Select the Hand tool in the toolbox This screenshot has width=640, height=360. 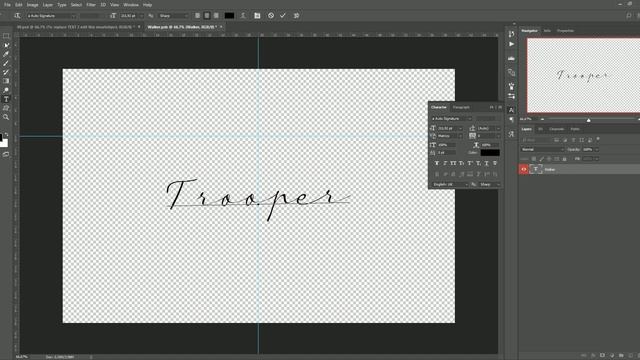click(6, 108)
